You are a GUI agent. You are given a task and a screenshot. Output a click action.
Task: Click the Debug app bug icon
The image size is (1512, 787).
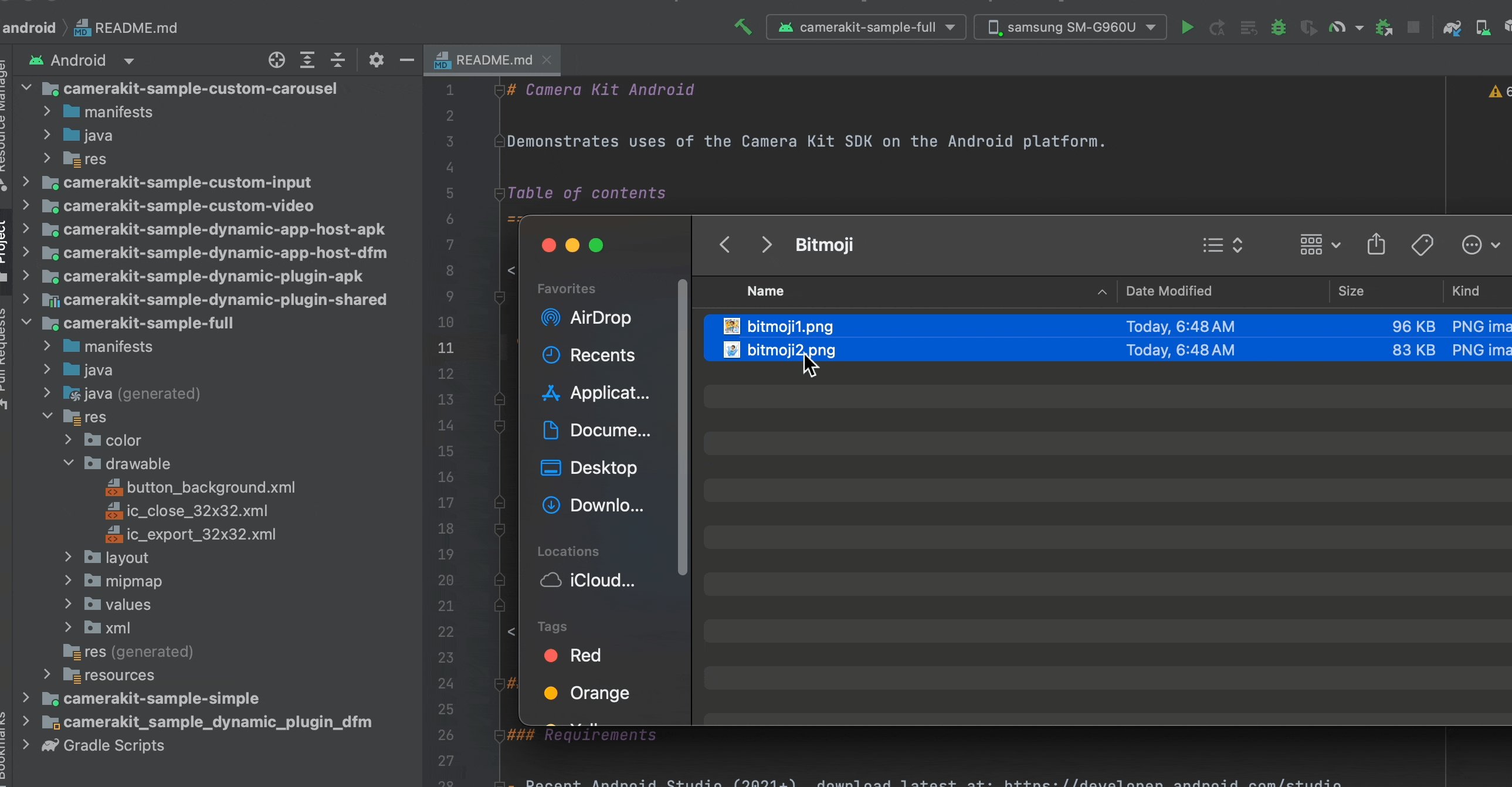point(1278,28)
